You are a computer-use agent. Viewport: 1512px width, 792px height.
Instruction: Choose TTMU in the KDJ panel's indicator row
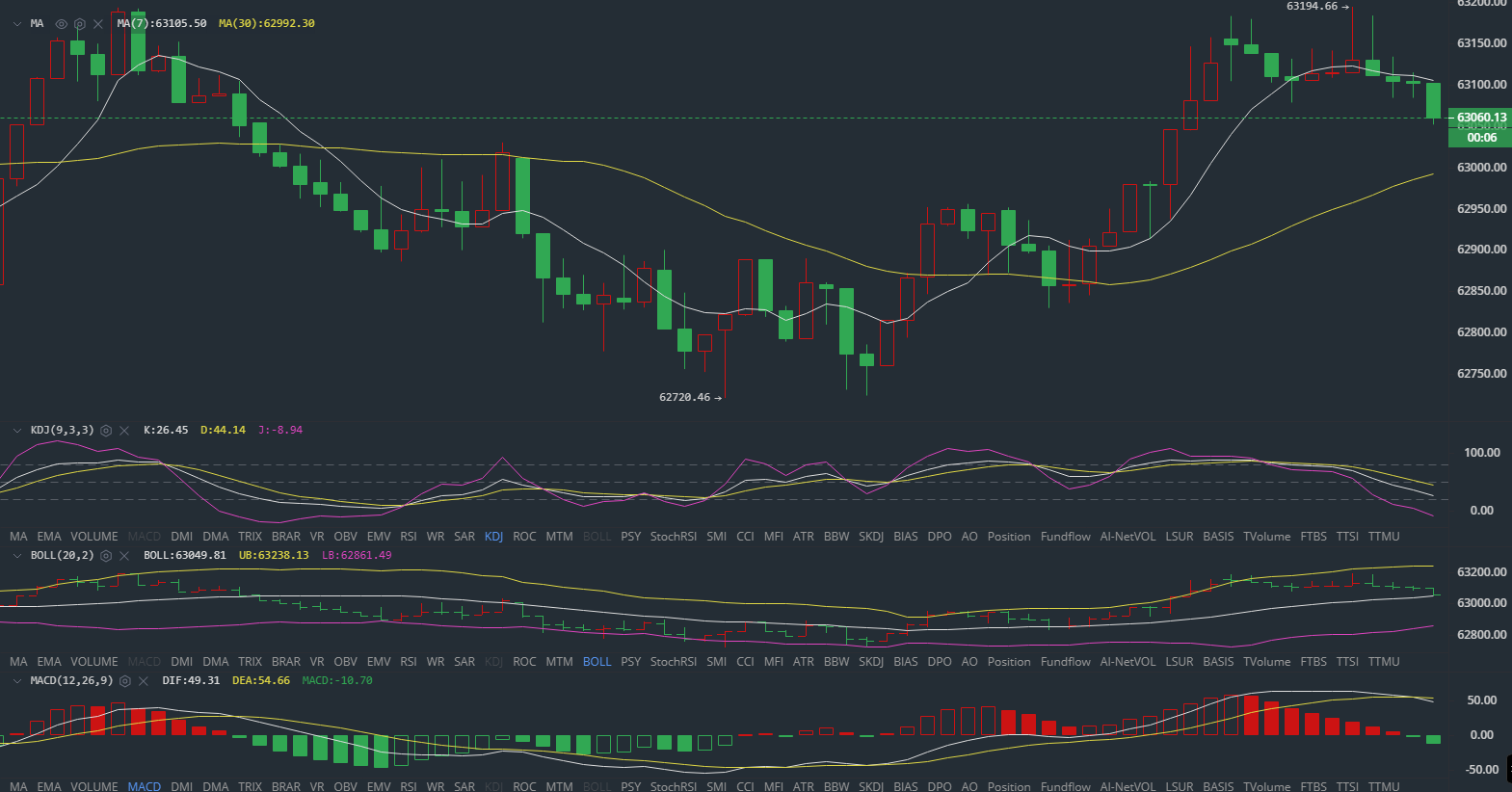1384,537
